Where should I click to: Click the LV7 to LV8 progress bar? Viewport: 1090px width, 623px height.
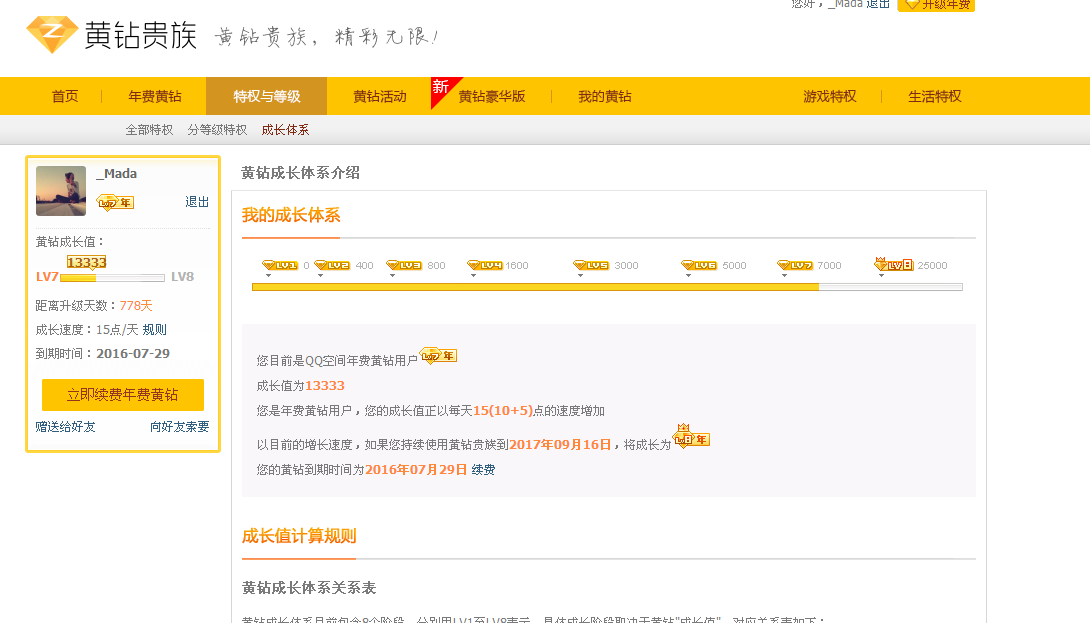(113, 277)
